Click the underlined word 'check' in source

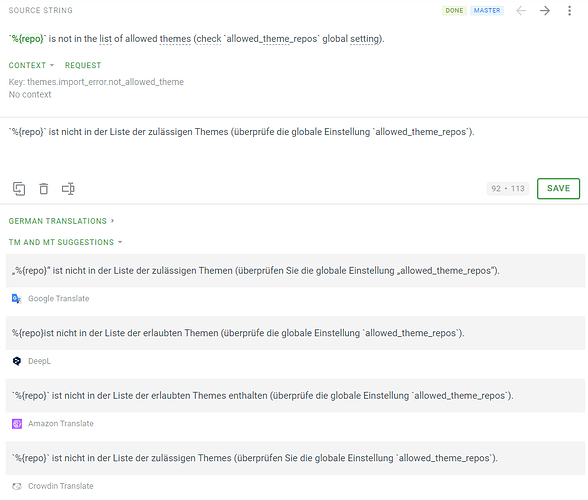point(209,39)
